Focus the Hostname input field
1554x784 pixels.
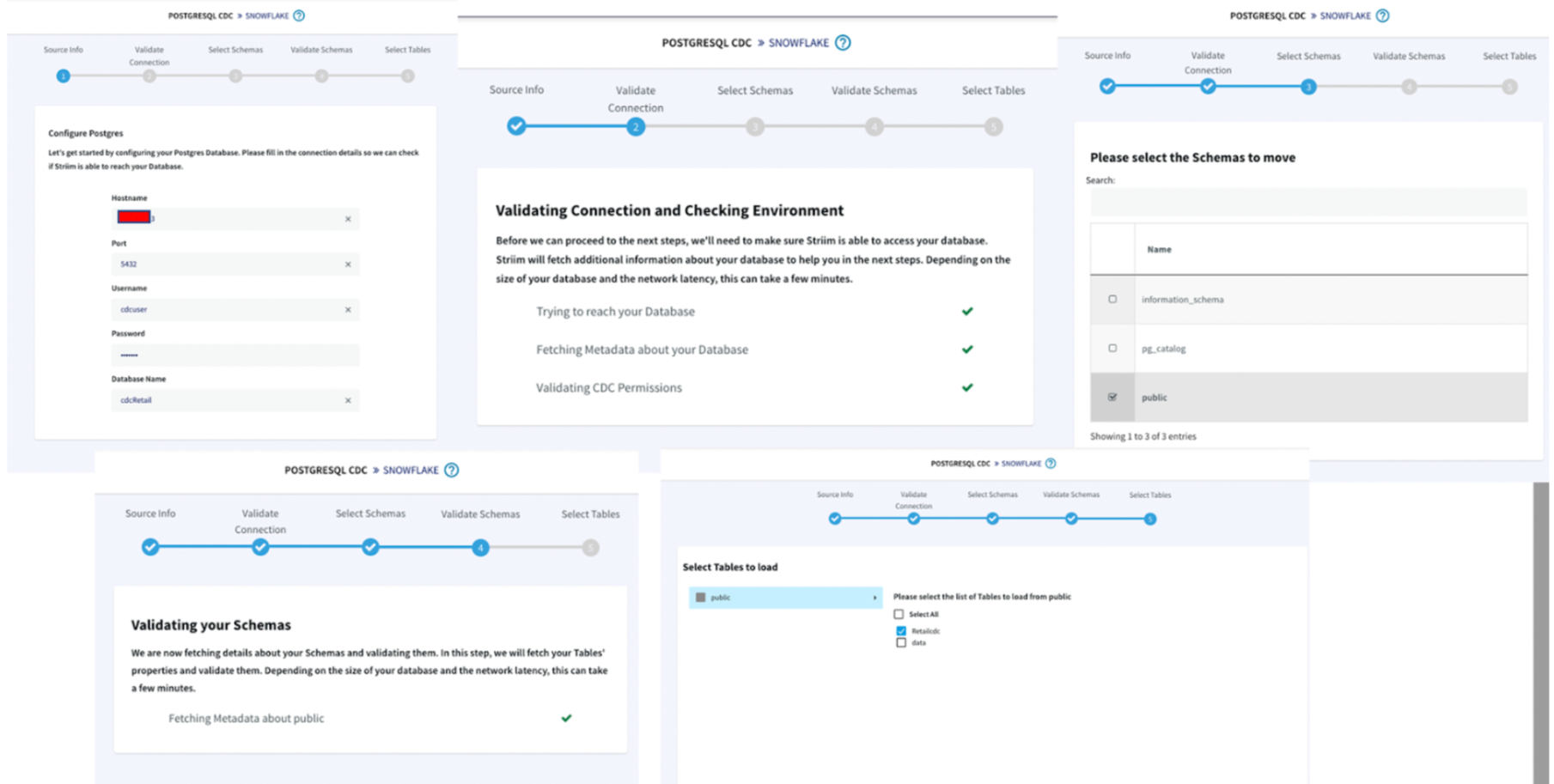[235, 218]
